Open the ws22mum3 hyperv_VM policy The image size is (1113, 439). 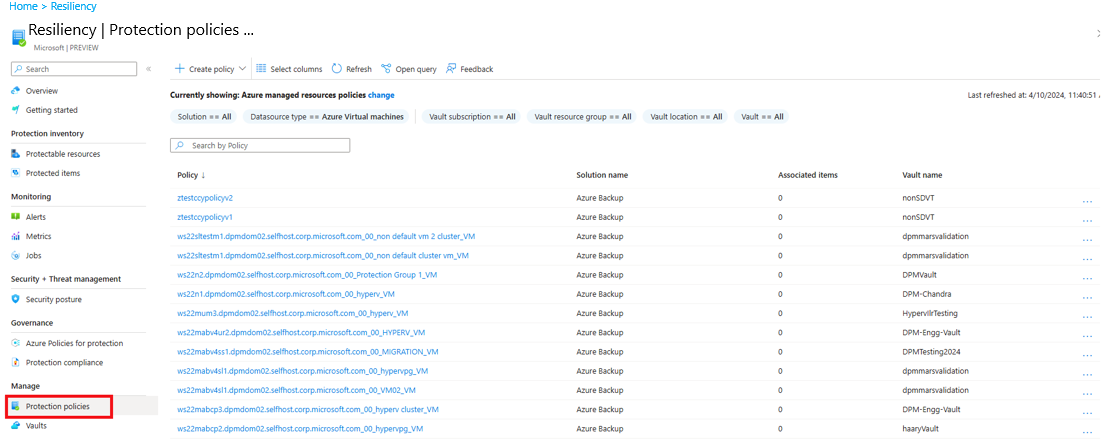coord(292,313)
